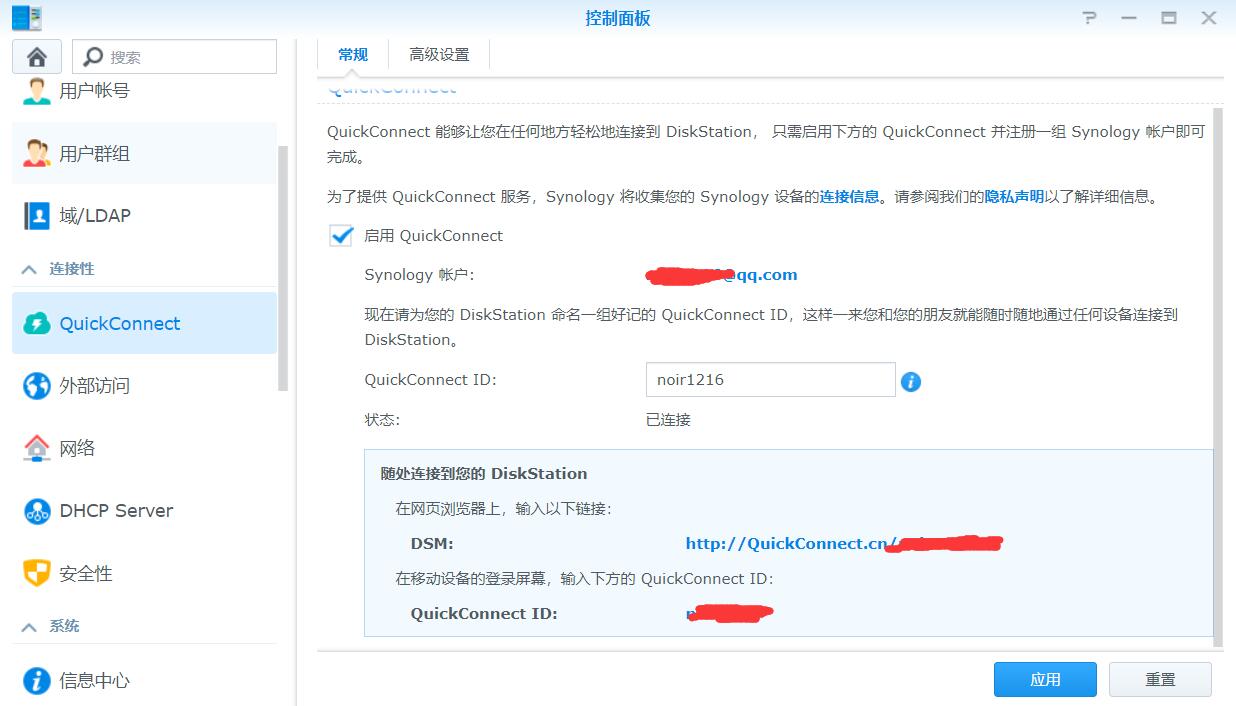Switch to the 常规 tab

(x=353, y=55)
